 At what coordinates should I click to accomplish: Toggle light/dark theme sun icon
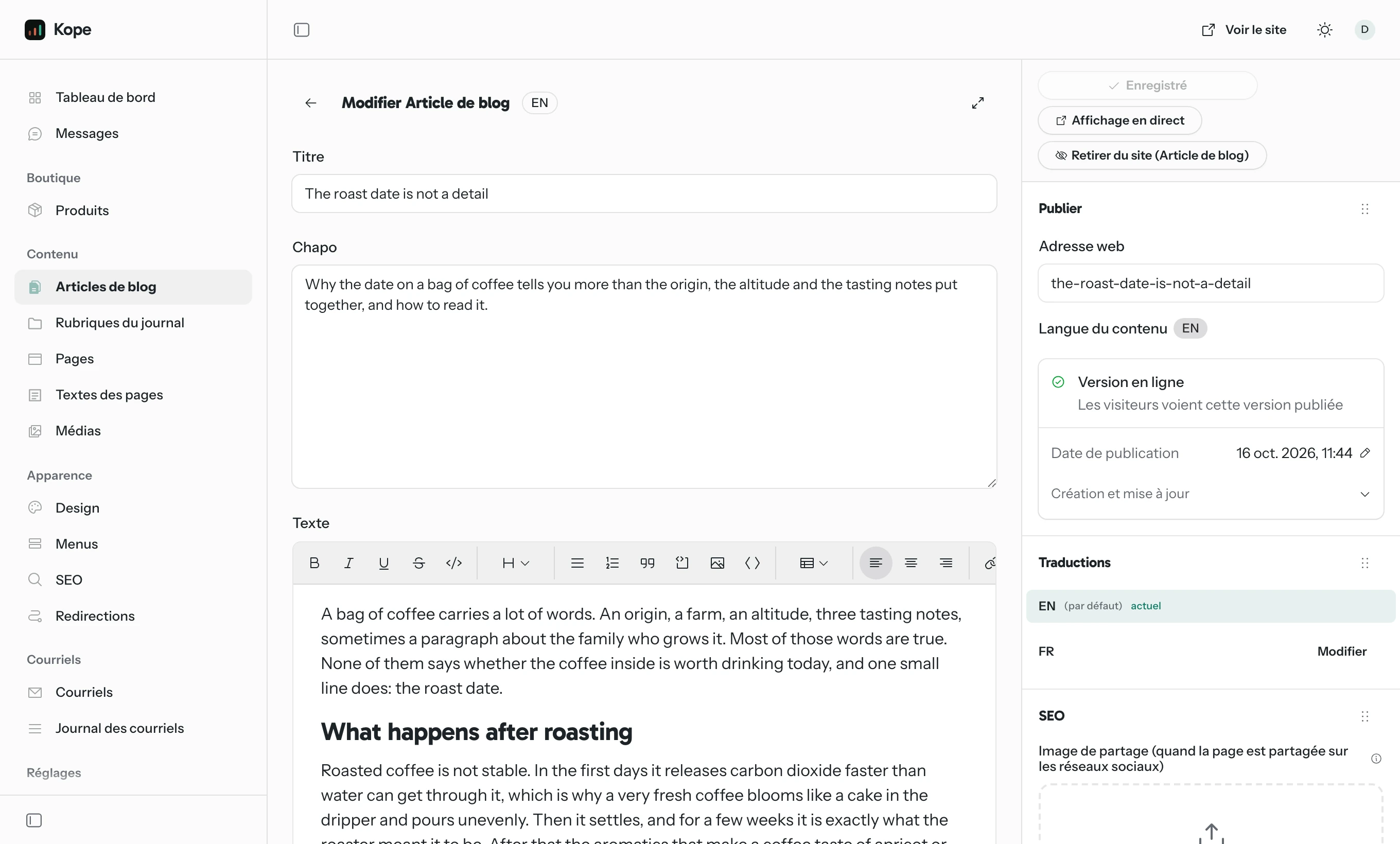point(1325,29)
